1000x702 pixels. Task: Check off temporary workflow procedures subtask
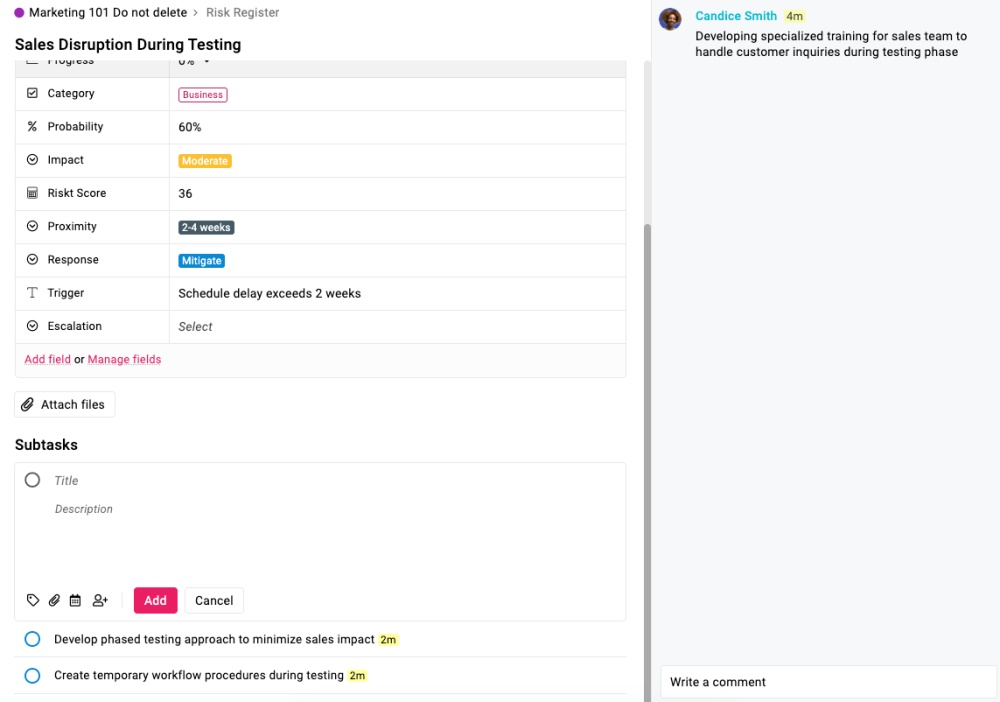(x=32, y=676)
